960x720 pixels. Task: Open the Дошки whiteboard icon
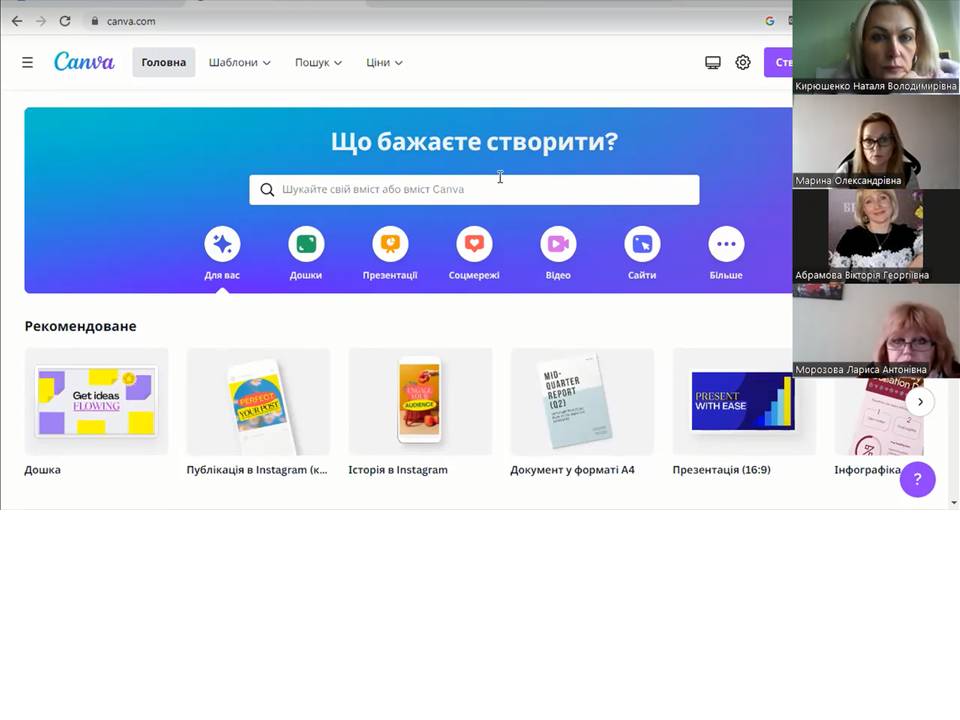tap(306, 244)
